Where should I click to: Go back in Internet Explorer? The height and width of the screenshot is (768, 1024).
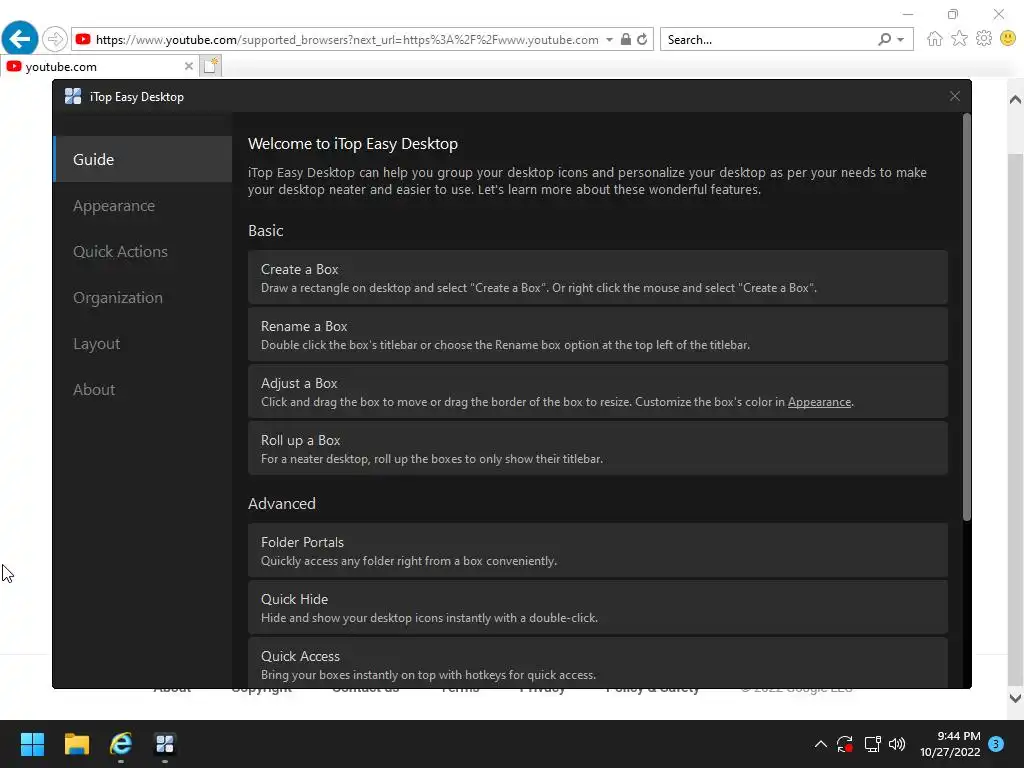(x=20, y=39)
